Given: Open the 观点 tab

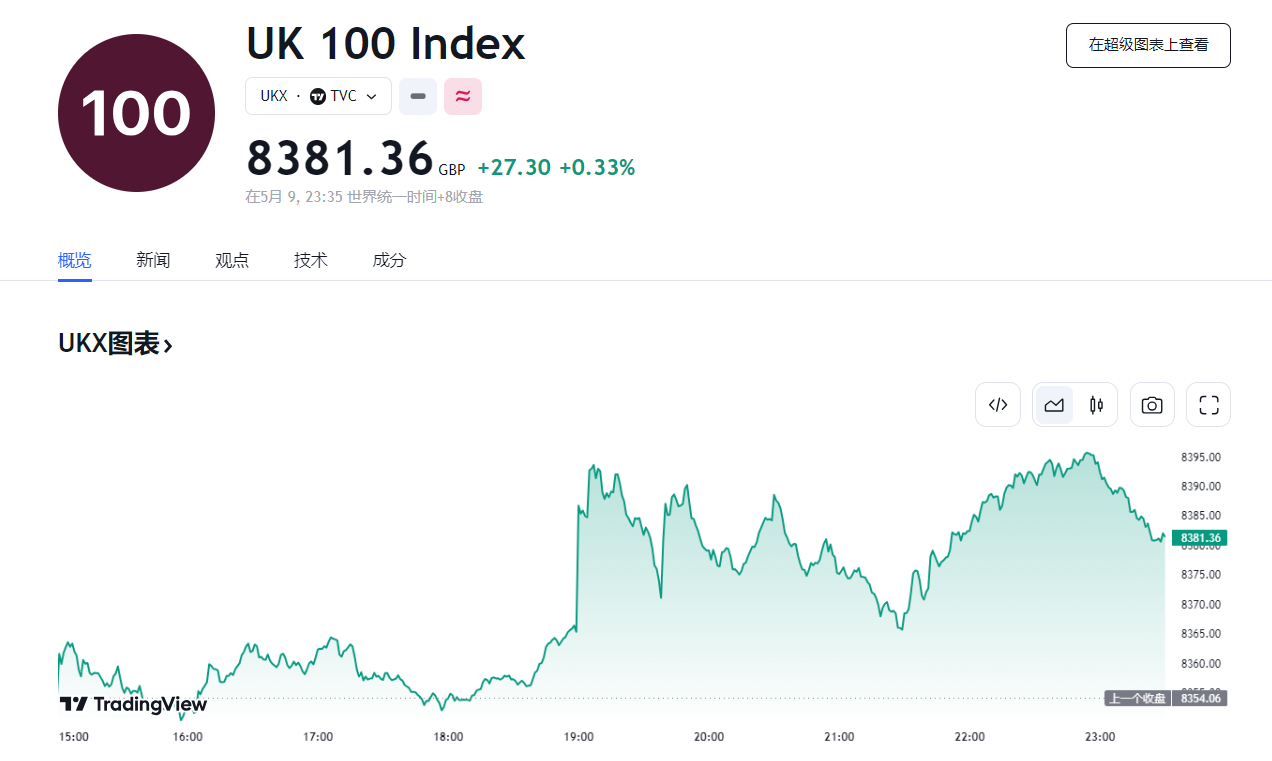Looking at the screenshot, I should pyautogui.click(x=232, y=260).
